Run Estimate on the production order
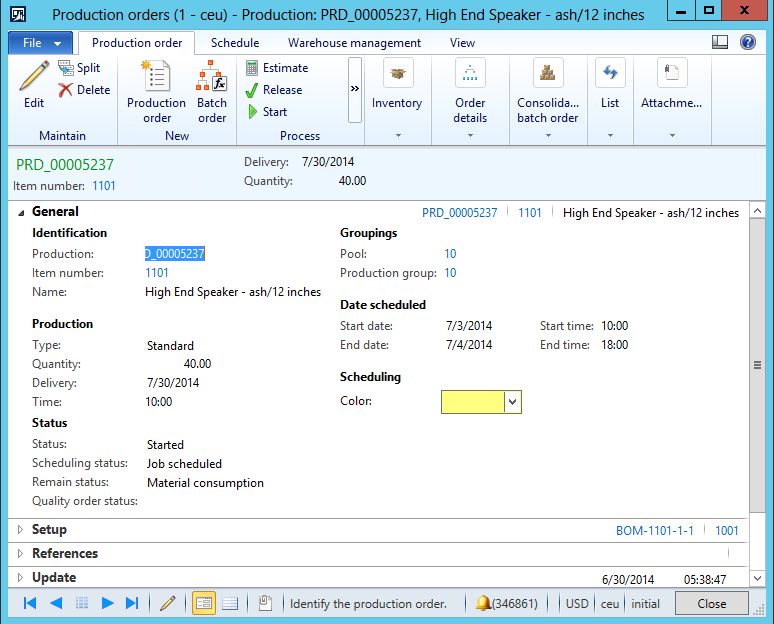774x624 pixels. click(x=276, y=68)
